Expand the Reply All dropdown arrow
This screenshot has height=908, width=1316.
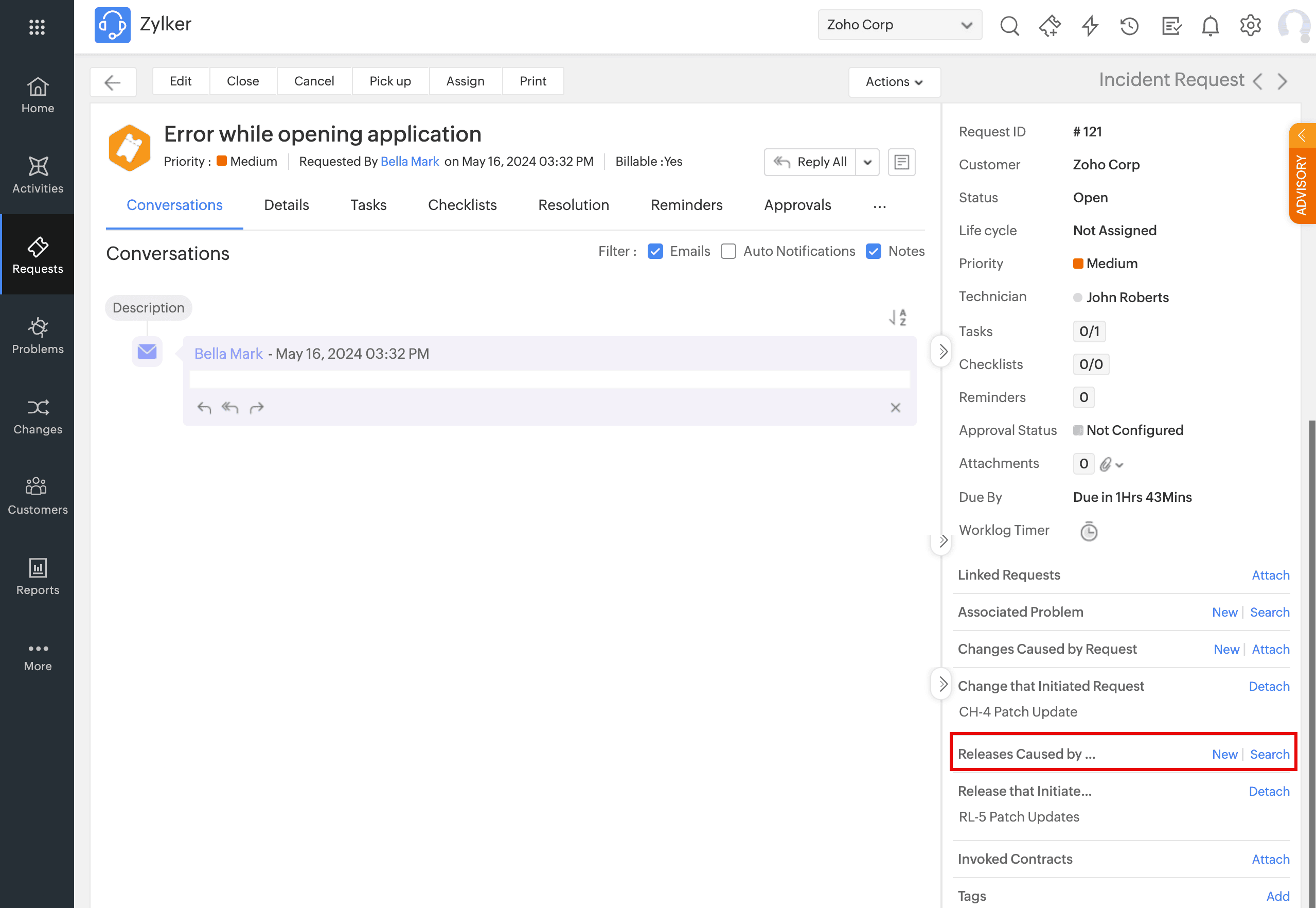pos(867,162)
